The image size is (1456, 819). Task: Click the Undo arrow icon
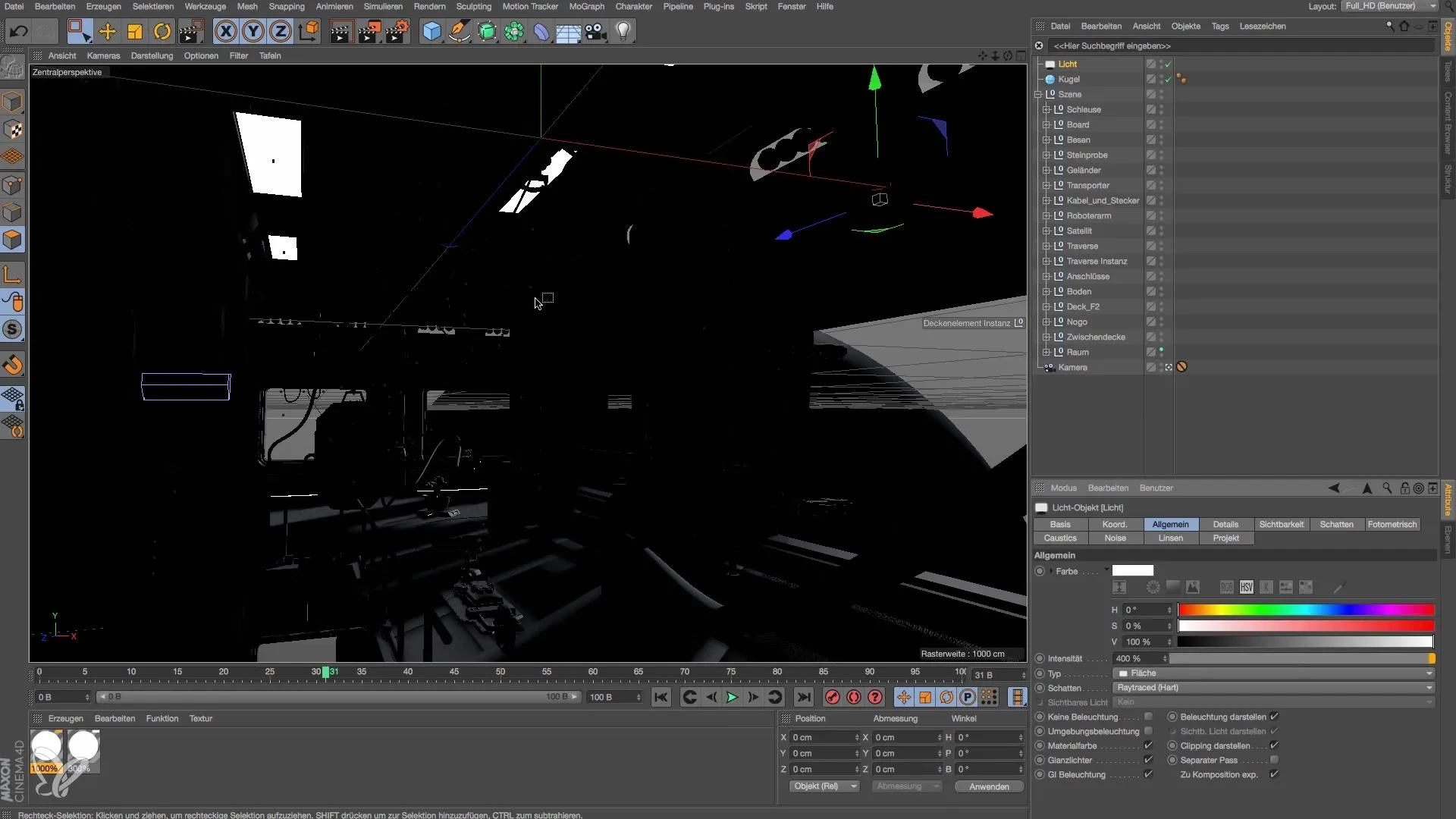pyautogui.click(x=18, y=31)
